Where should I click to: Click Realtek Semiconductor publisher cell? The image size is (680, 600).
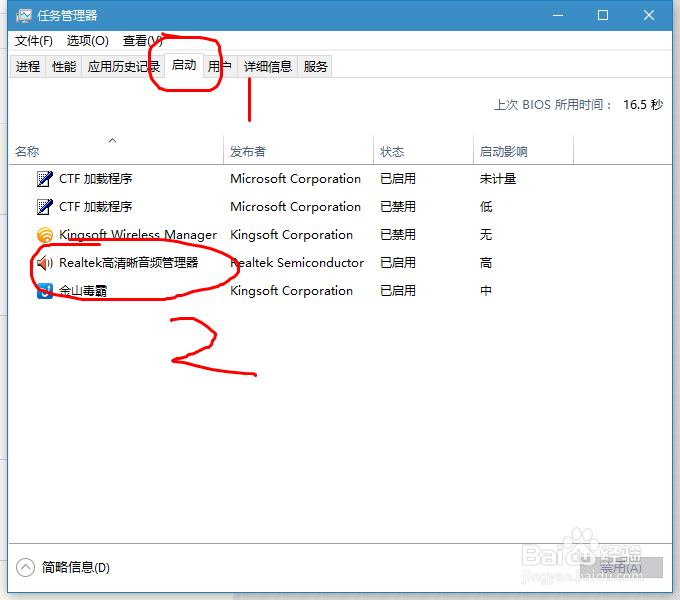pyautogui.click(x=297, y=263)
